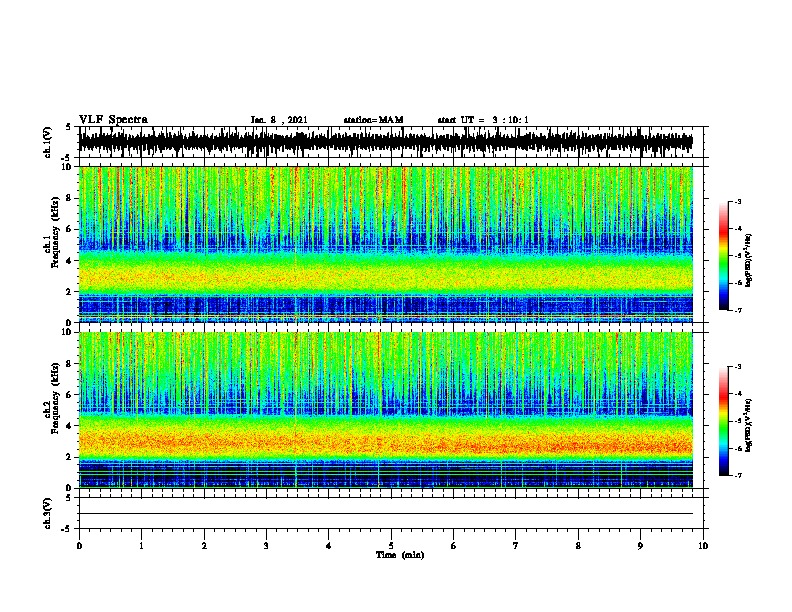Click the ch.1 spectrogram panel
The image size is (792, 612).
386,244
